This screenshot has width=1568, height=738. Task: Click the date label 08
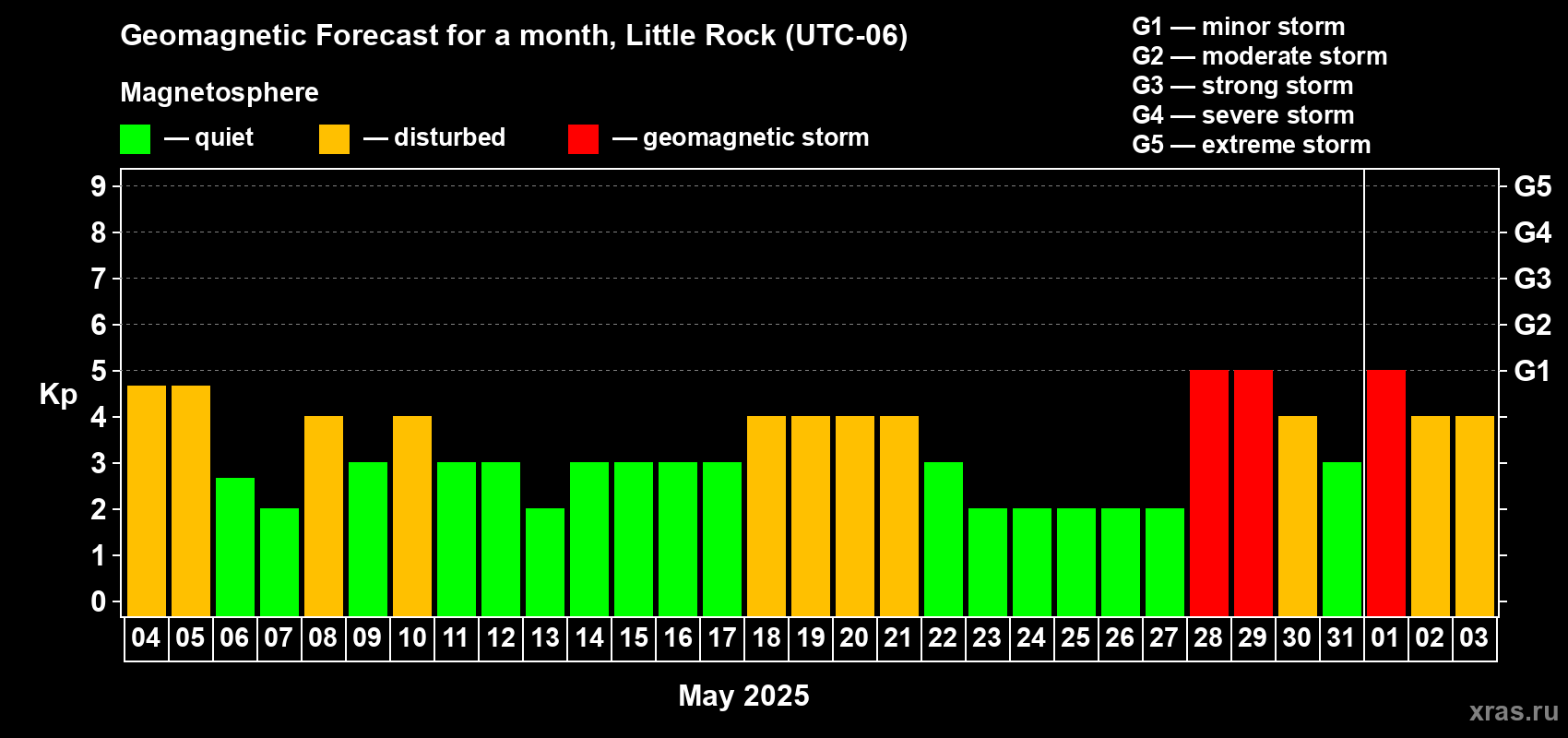click(x=323, y=637)
